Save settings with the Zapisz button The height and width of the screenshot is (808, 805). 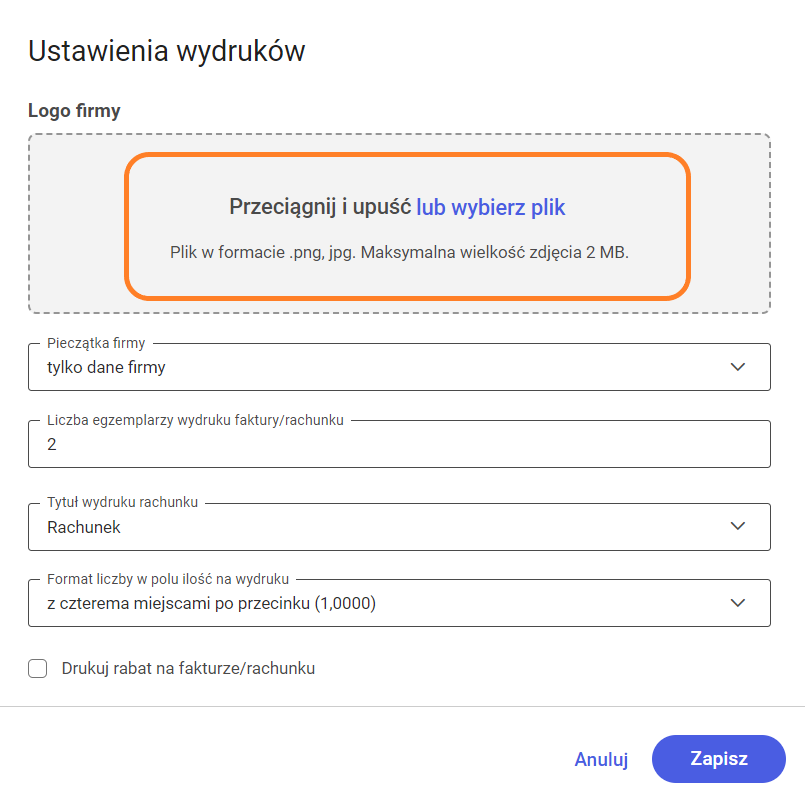click(x=719, y=759)
